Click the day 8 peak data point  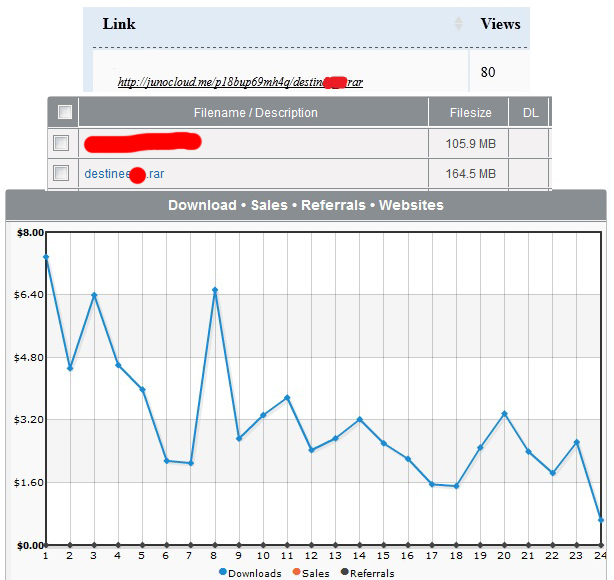[215, 290]
